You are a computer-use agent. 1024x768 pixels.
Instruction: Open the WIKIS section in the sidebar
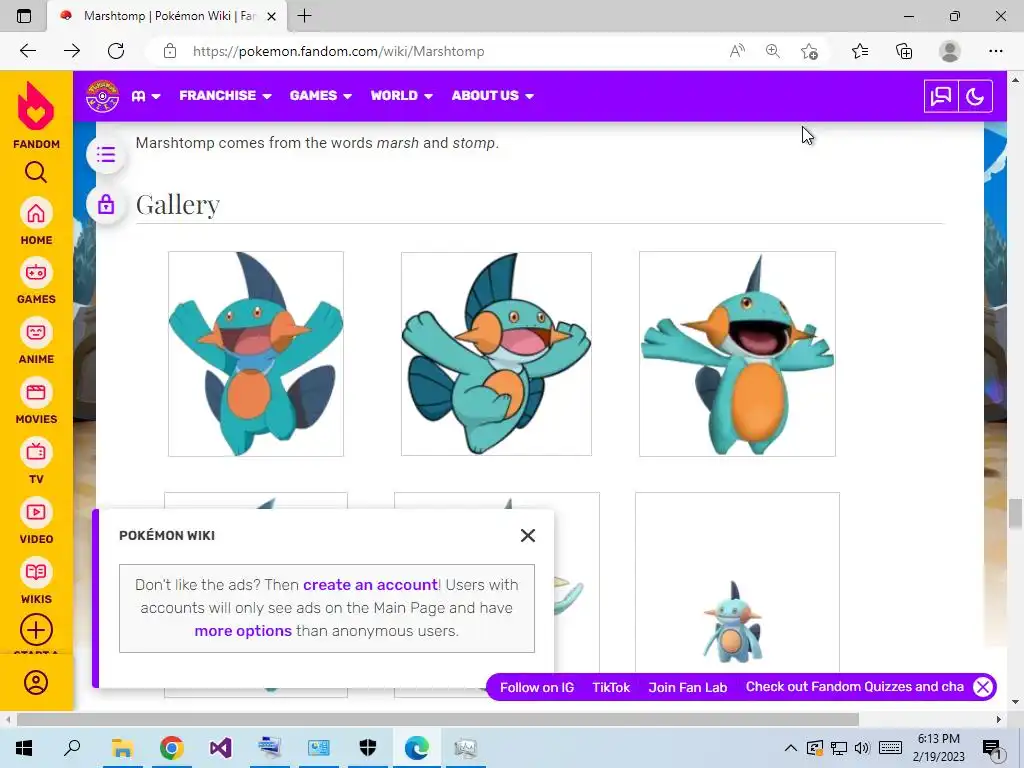pyautogui.click(x=36, y=581)
